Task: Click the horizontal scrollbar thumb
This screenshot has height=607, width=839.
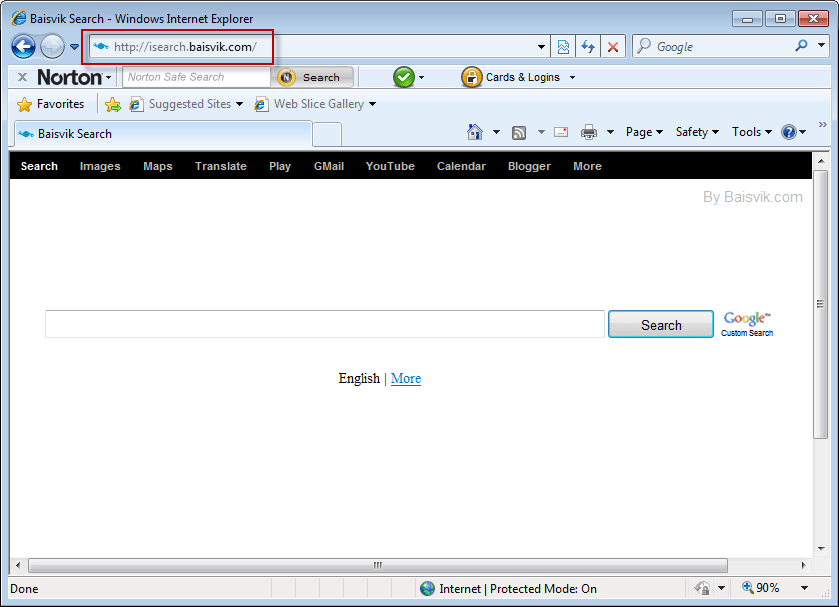Action: (x=378, y=565)
